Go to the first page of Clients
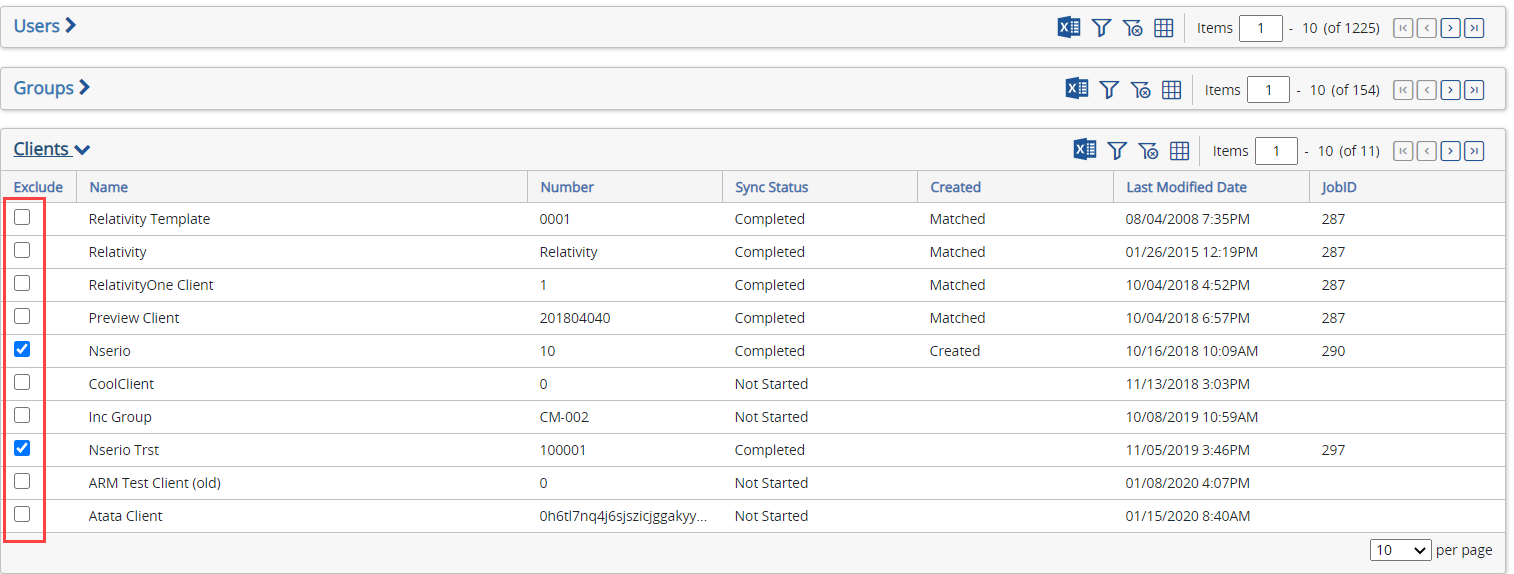This screenshot has height=574, width=1514. [1402, 151]
